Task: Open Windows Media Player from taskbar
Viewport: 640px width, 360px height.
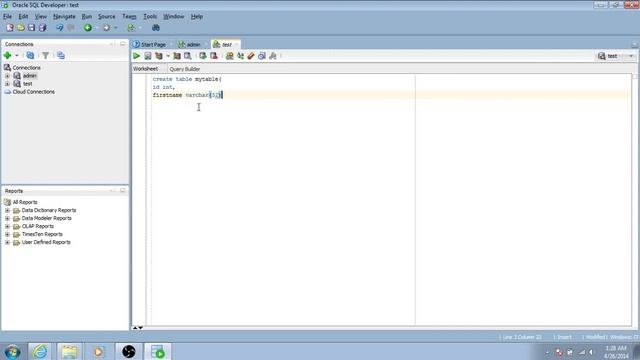Action: (98, 351)
